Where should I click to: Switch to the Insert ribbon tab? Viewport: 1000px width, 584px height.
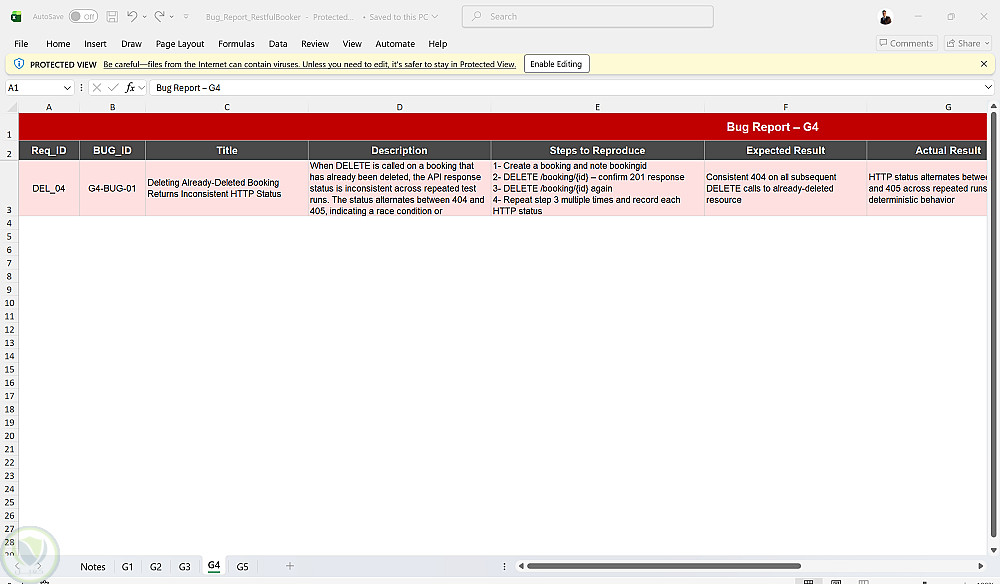[95, 43]
